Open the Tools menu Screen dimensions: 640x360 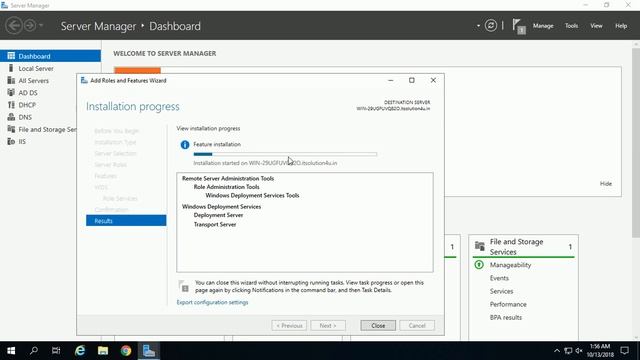[x=571, y=26]
